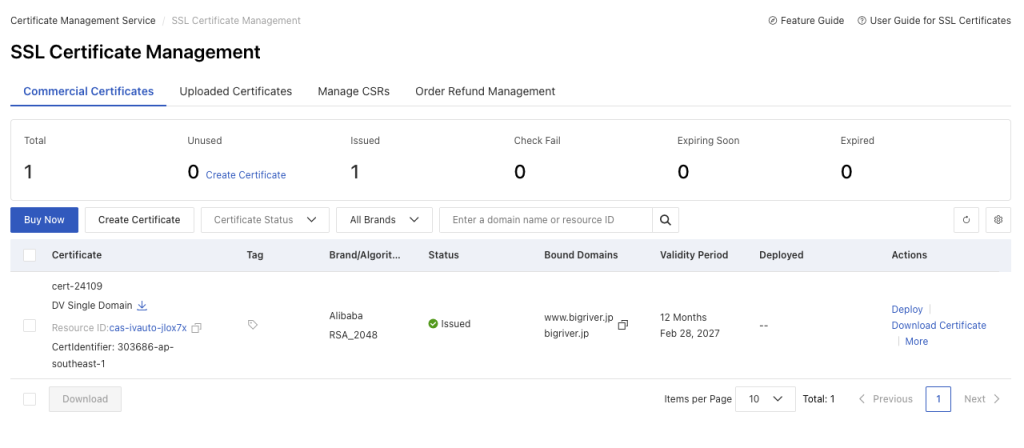This screenshot has height=448, width=1024.
Task: Click the Download Certificate link
Action: (x=938, y=325)
